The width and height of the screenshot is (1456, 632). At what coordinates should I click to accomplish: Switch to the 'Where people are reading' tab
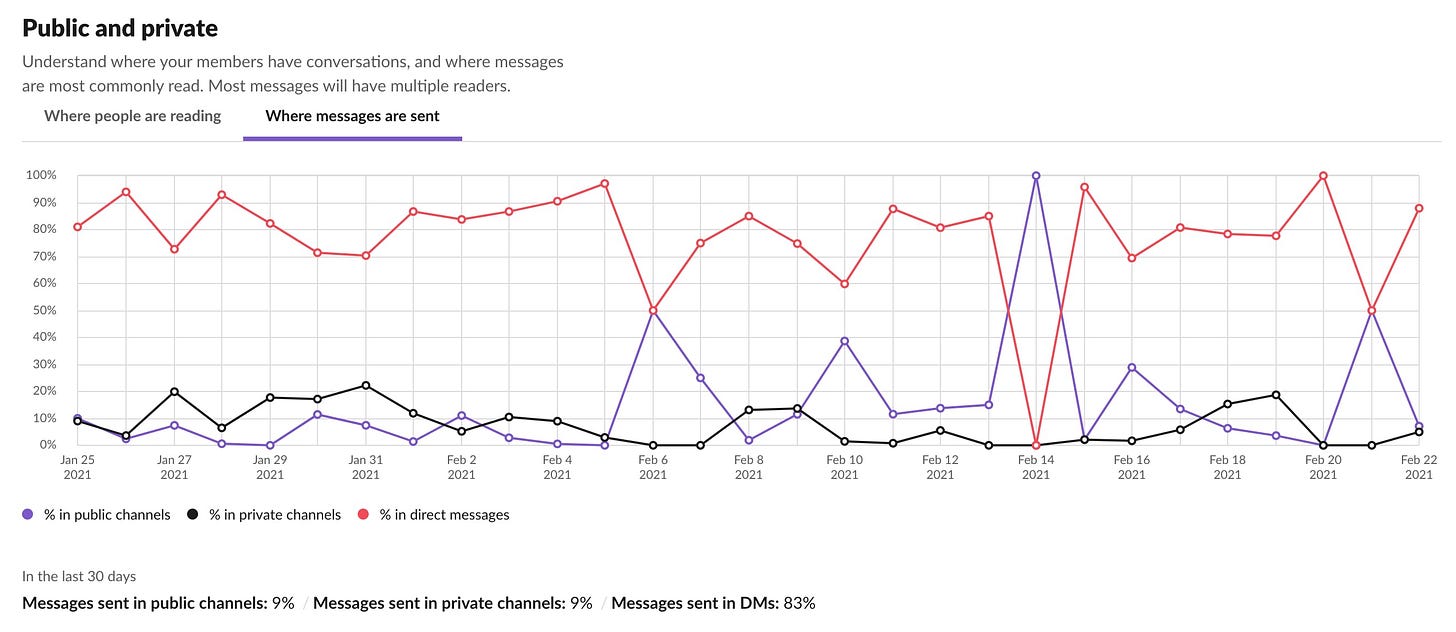(x=131, y=115)
